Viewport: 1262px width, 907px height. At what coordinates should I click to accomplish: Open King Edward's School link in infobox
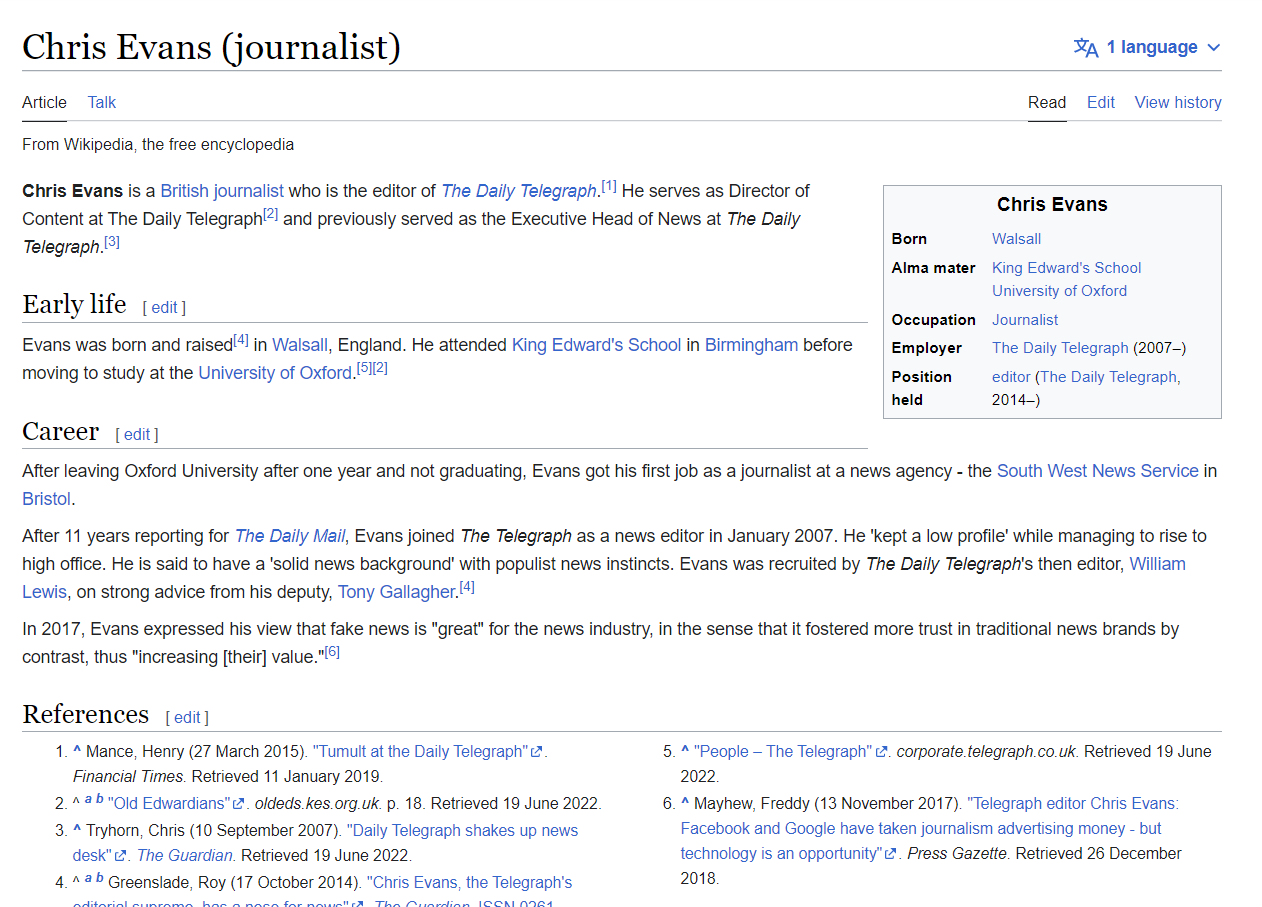[x=1066, y=268]
